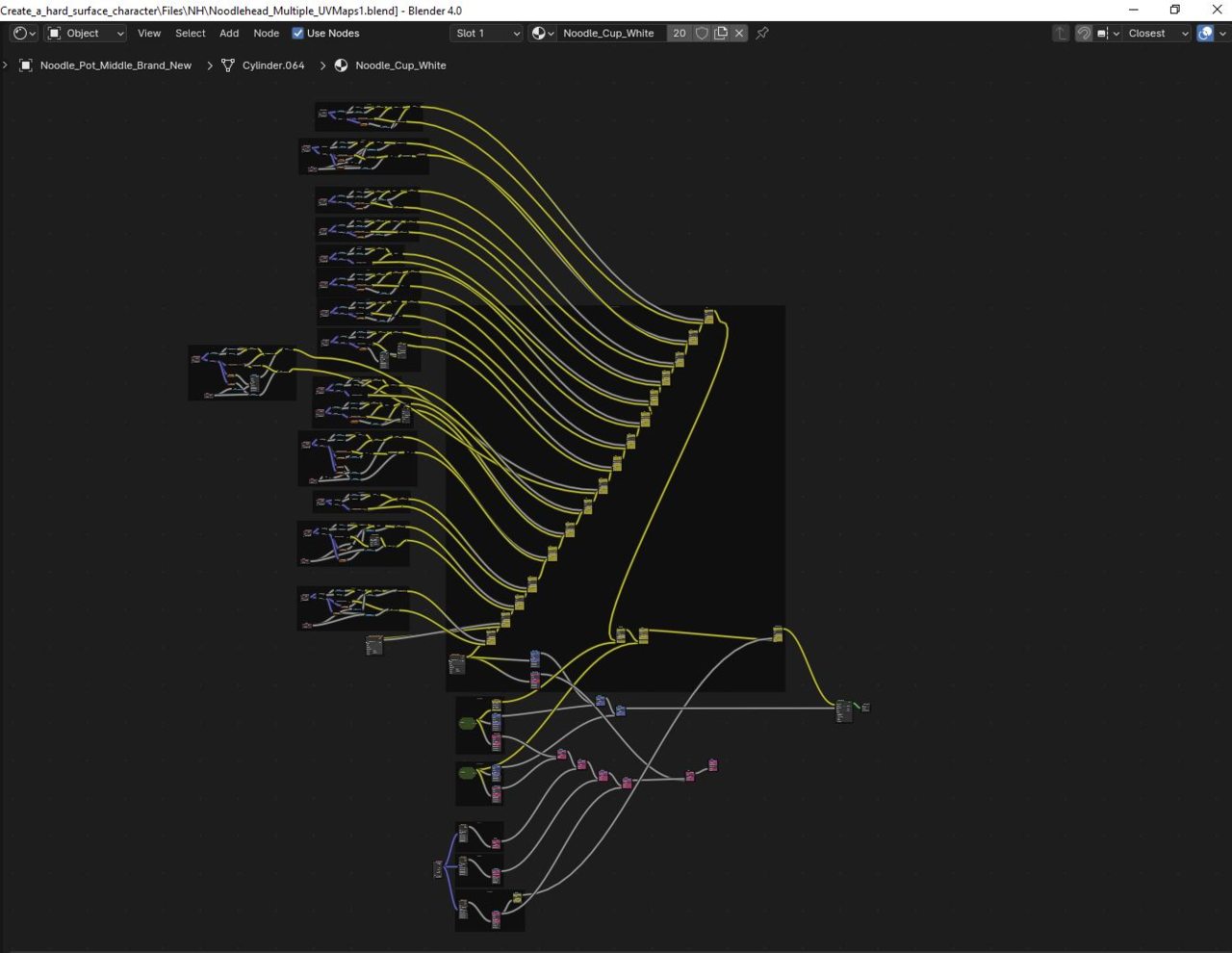Screen dimensions: 1232x953
Task: Browse materials with the sphere icon dropdown
Action: click(x=543, y=33)
